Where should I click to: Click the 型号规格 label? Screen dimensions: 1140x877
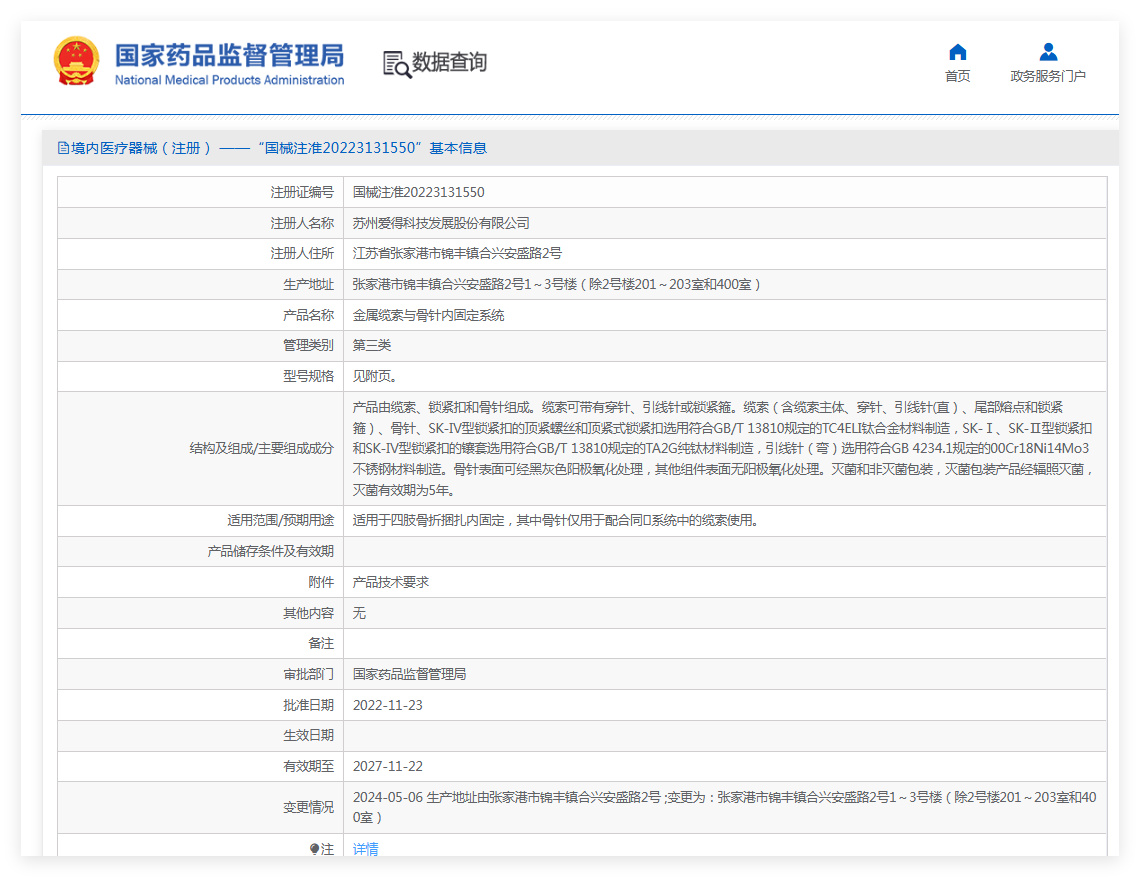tap(308, 377)
